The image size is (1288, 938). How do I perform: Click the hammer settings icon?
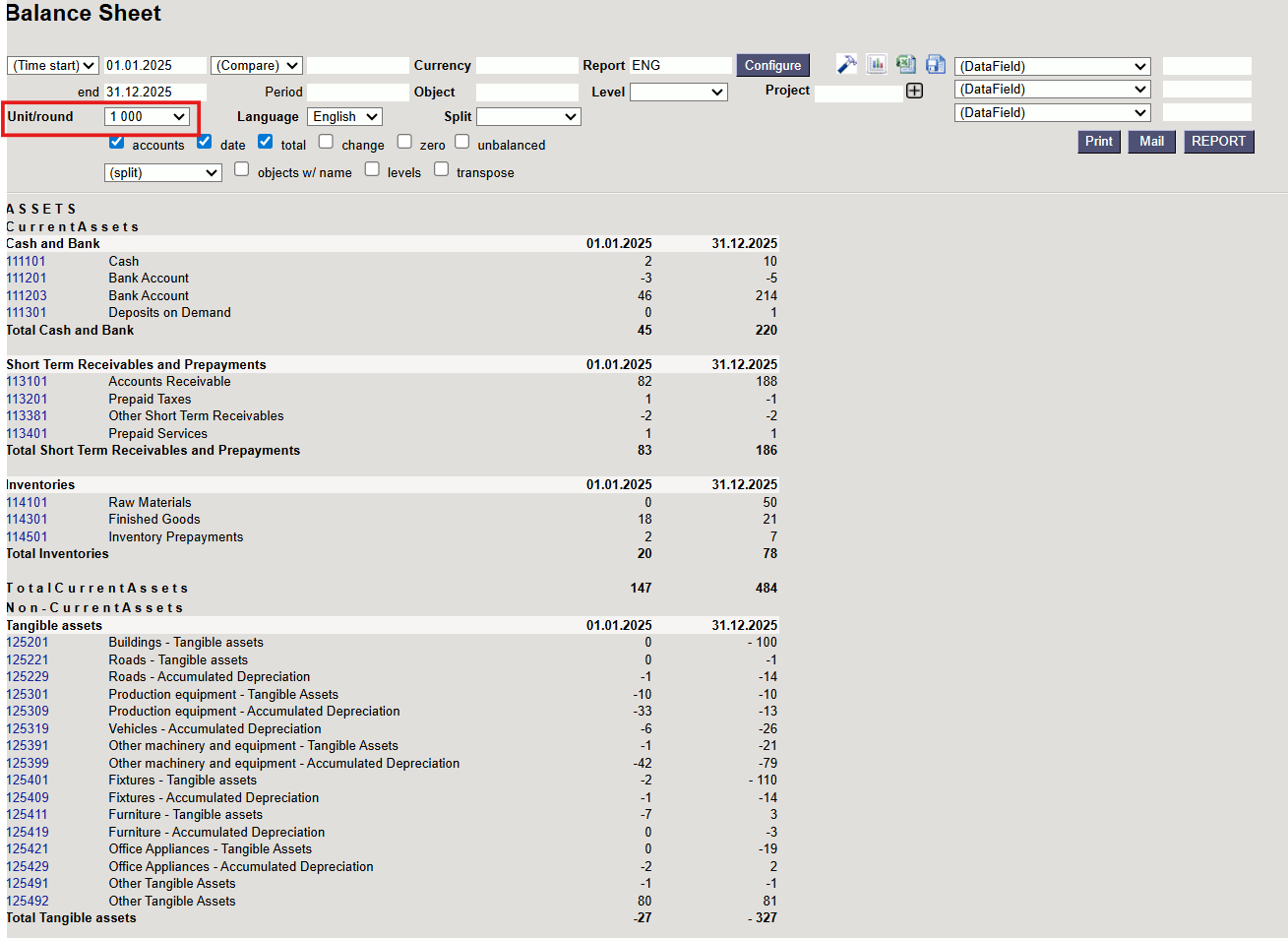click(x=846, y=65)
